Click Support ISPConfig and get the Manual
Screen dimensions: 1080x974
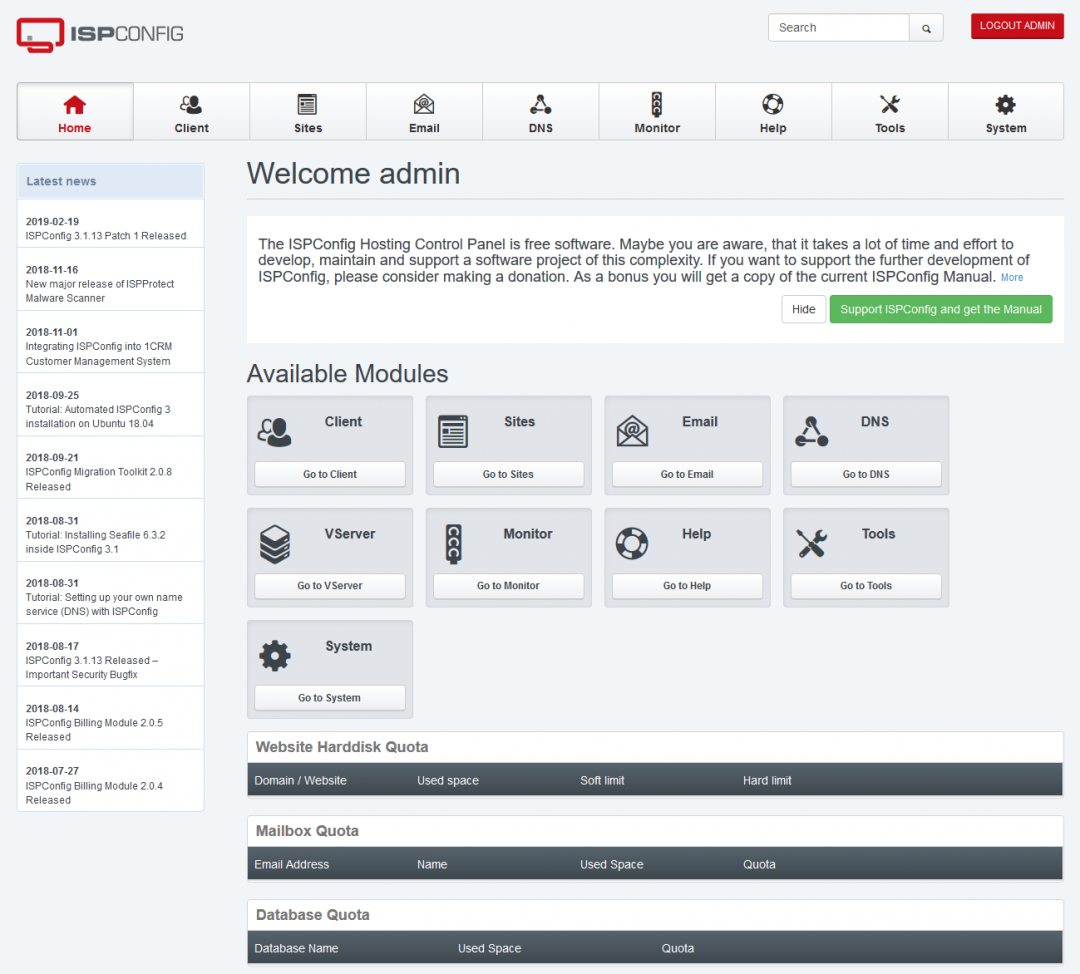940,309
